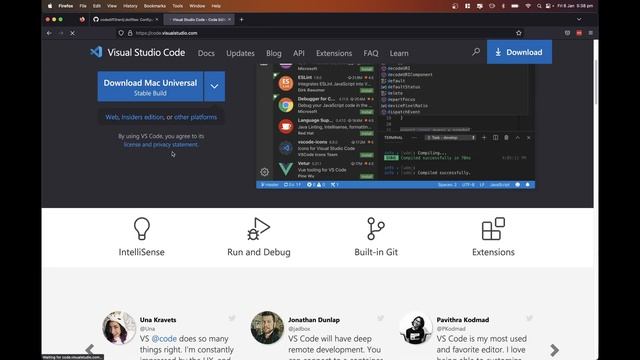Open the Learn navigation link
The width and height of the screenshot is (640, 360).
pyautogui.click(x=399, y=53)
